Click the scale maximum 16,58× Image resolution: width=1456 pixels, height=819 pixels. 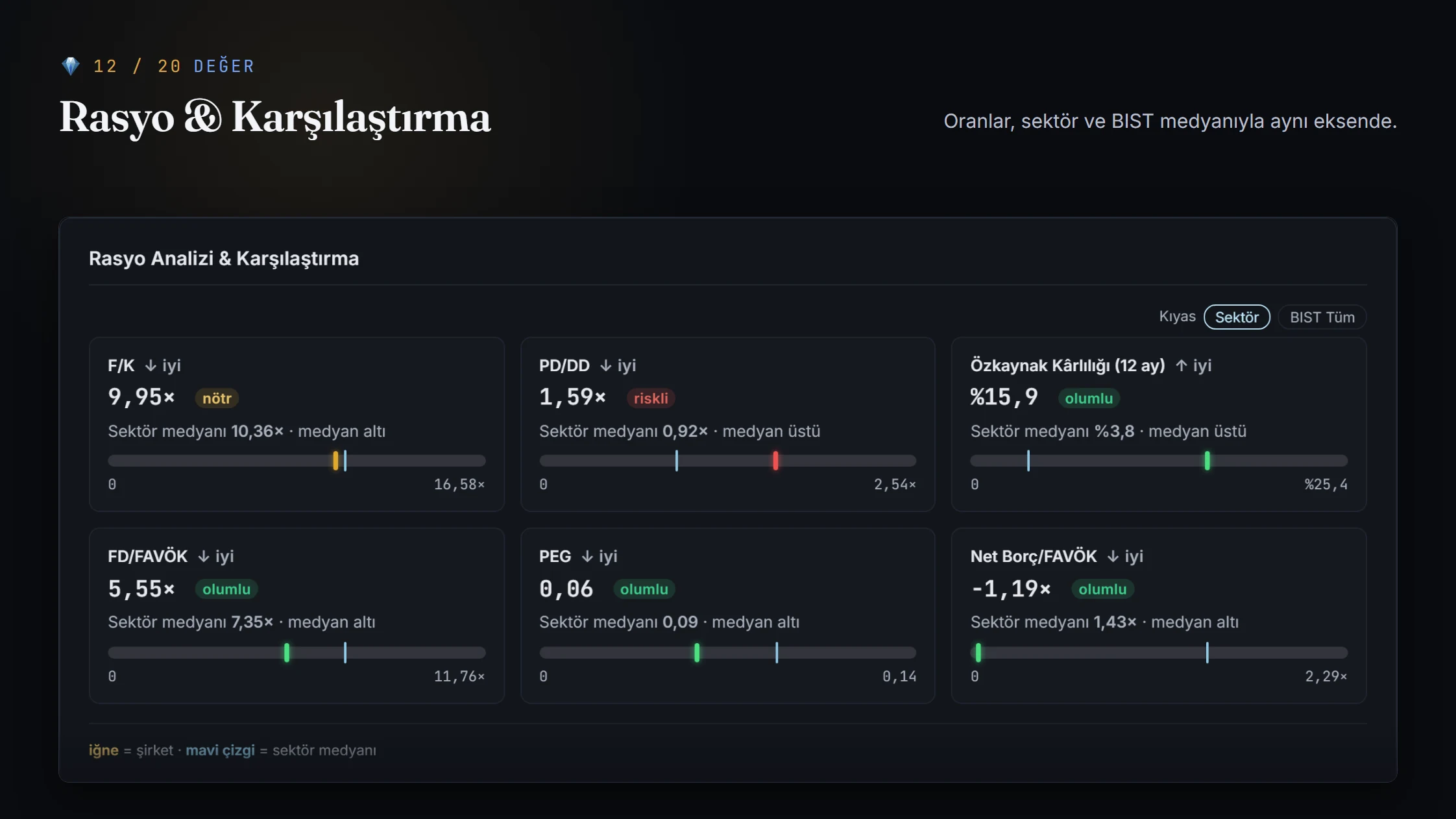click(459, 485)
